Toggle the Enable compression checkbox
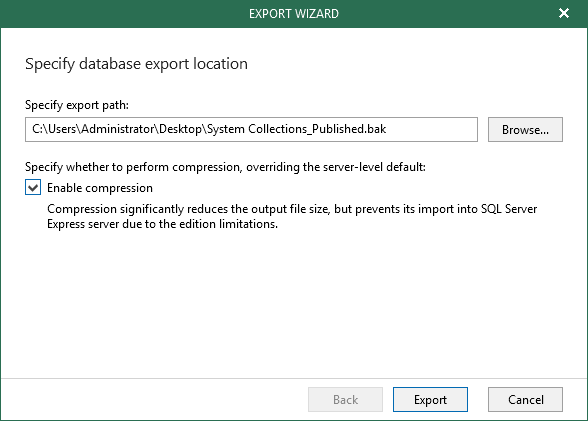 pos(33,187)
